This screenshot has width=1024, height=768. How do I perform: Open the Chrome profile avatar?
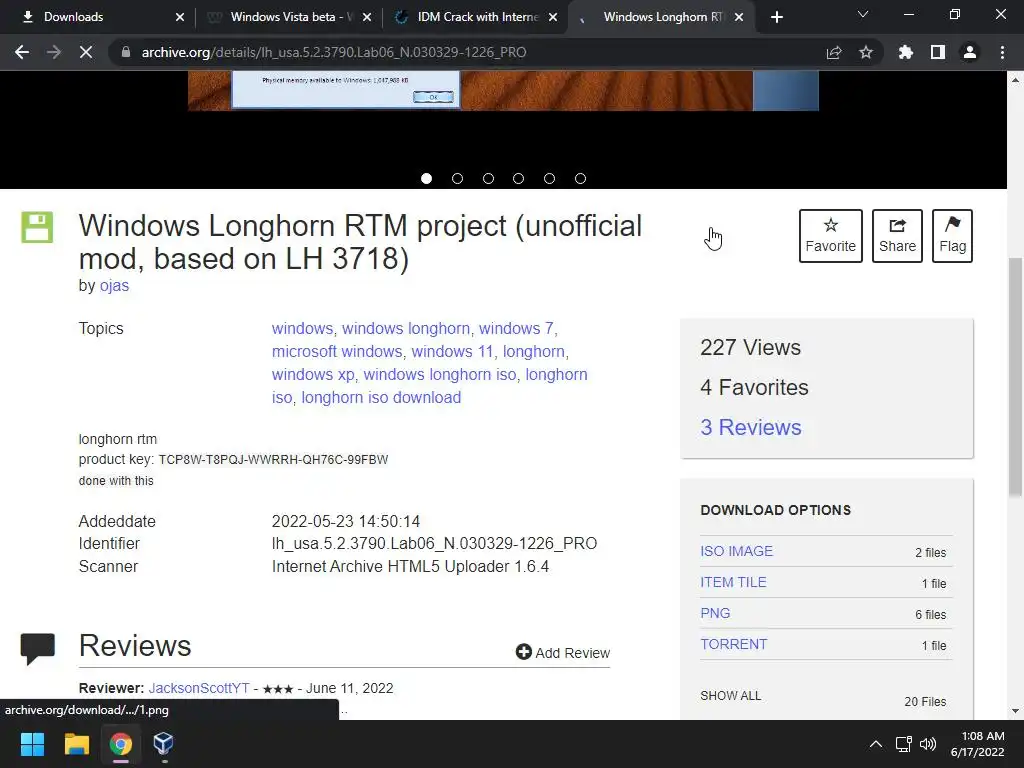coord(970,52)
